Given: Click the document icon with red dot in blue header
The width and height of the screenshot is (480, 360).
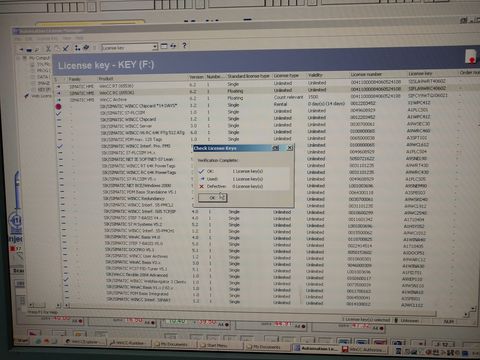Looking at the screenshot, I should pyautogui.click(x=471, y=56).
